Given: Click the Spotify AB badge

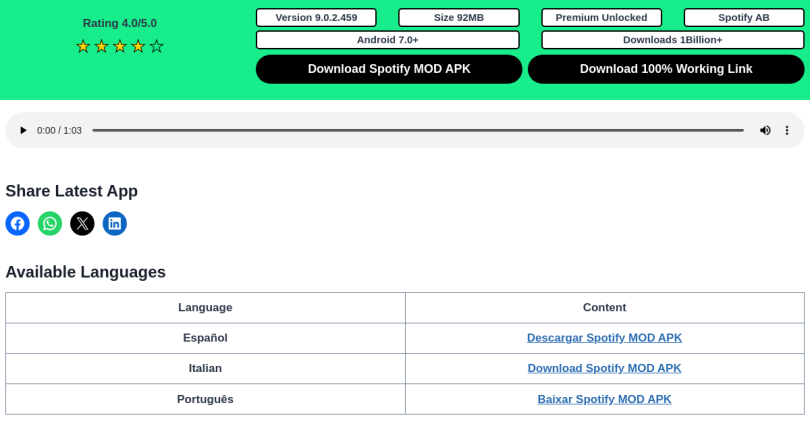Looking at the screenshot, I should 744,18.
